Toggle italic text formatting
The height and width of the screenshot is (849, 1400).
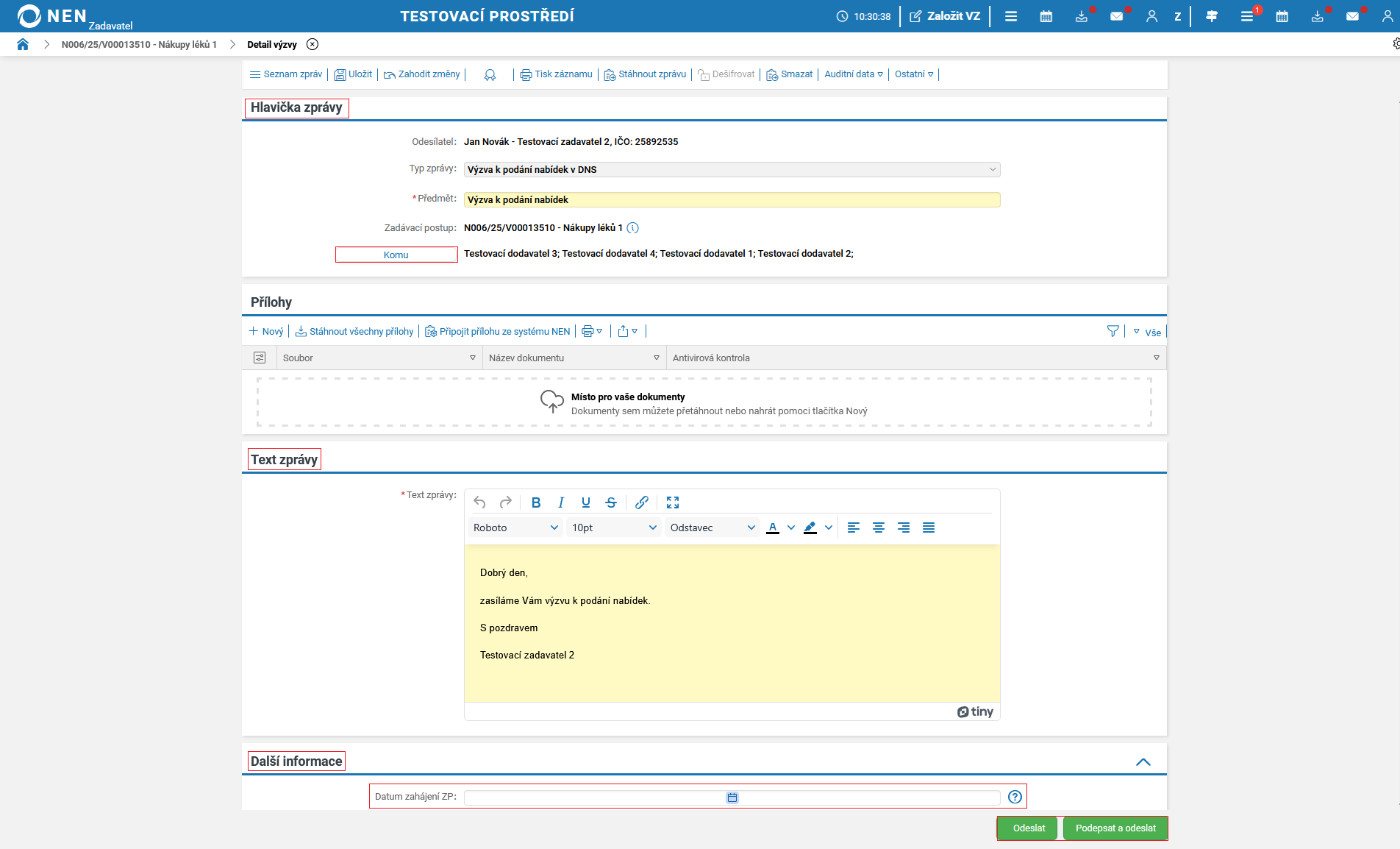coord(561,502)
